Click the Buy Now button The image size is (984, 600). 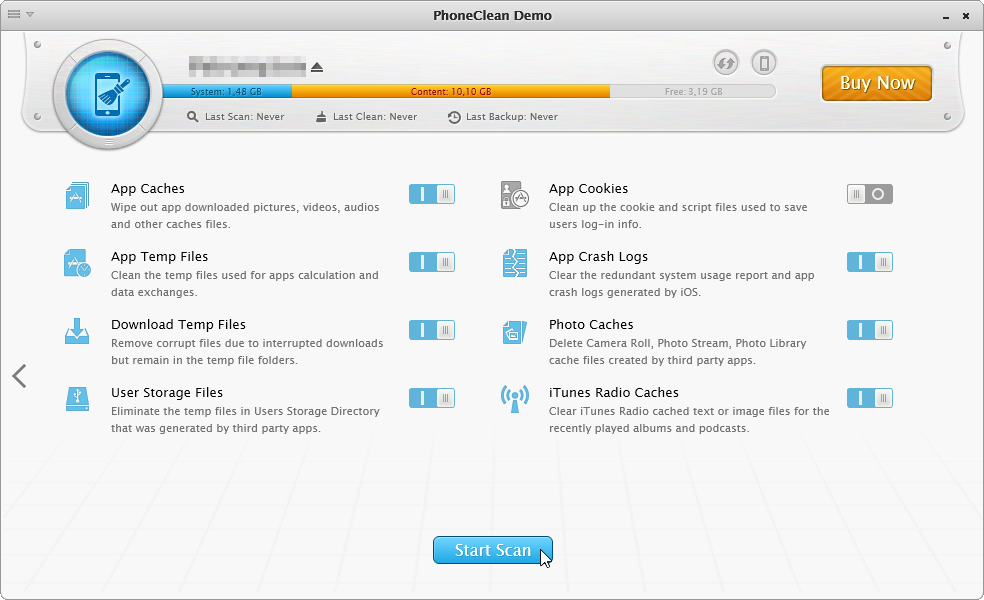(877, 83)
